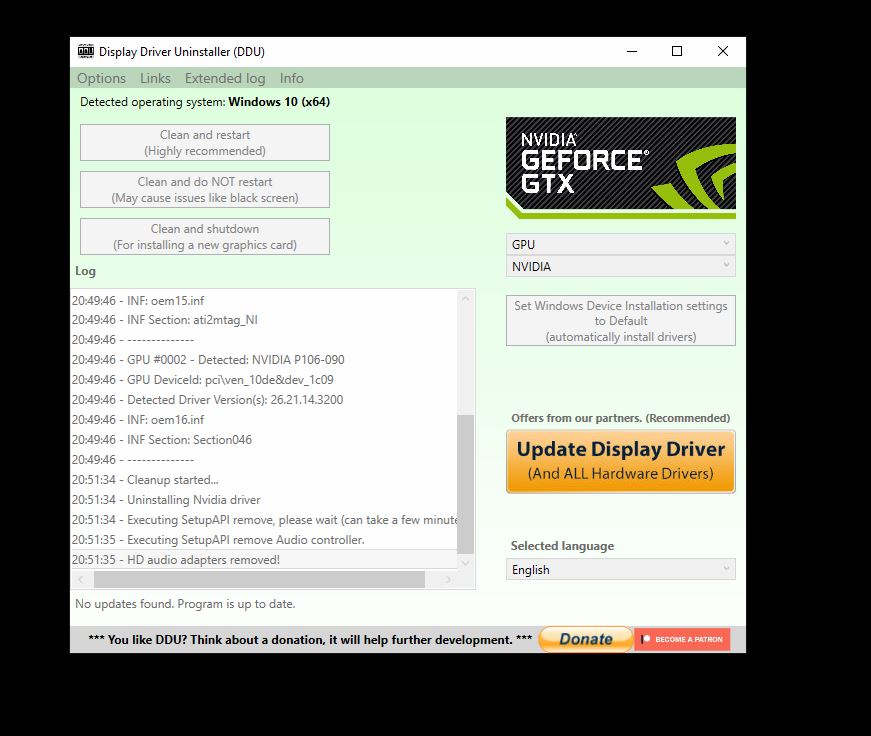This screenshot has height=736, width=871.
Task: Click 'Detected operating system' text
Action: coord(205,102)
